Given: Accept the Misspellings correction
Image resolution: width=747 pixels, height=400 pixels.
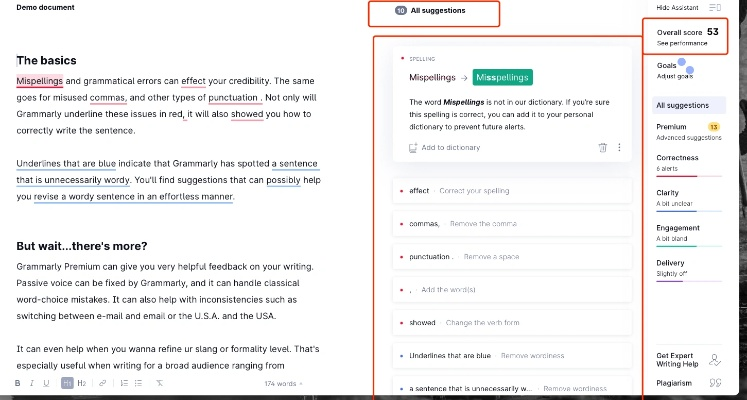Looking at the screenshot, I should click(x=503, y=78).
